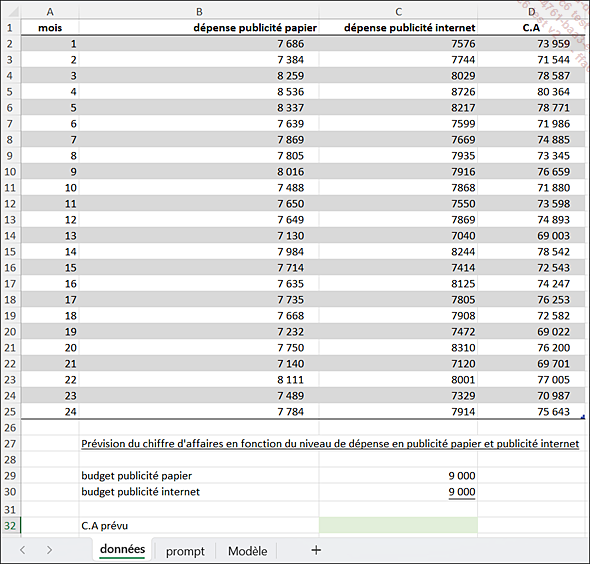
Task: Select the 'mois' header cell
Action: click(50, 27)
